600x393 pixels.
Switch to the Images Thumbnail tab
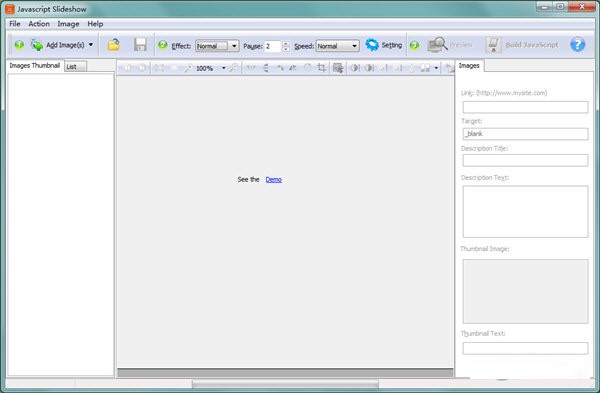tap(35, 65)
